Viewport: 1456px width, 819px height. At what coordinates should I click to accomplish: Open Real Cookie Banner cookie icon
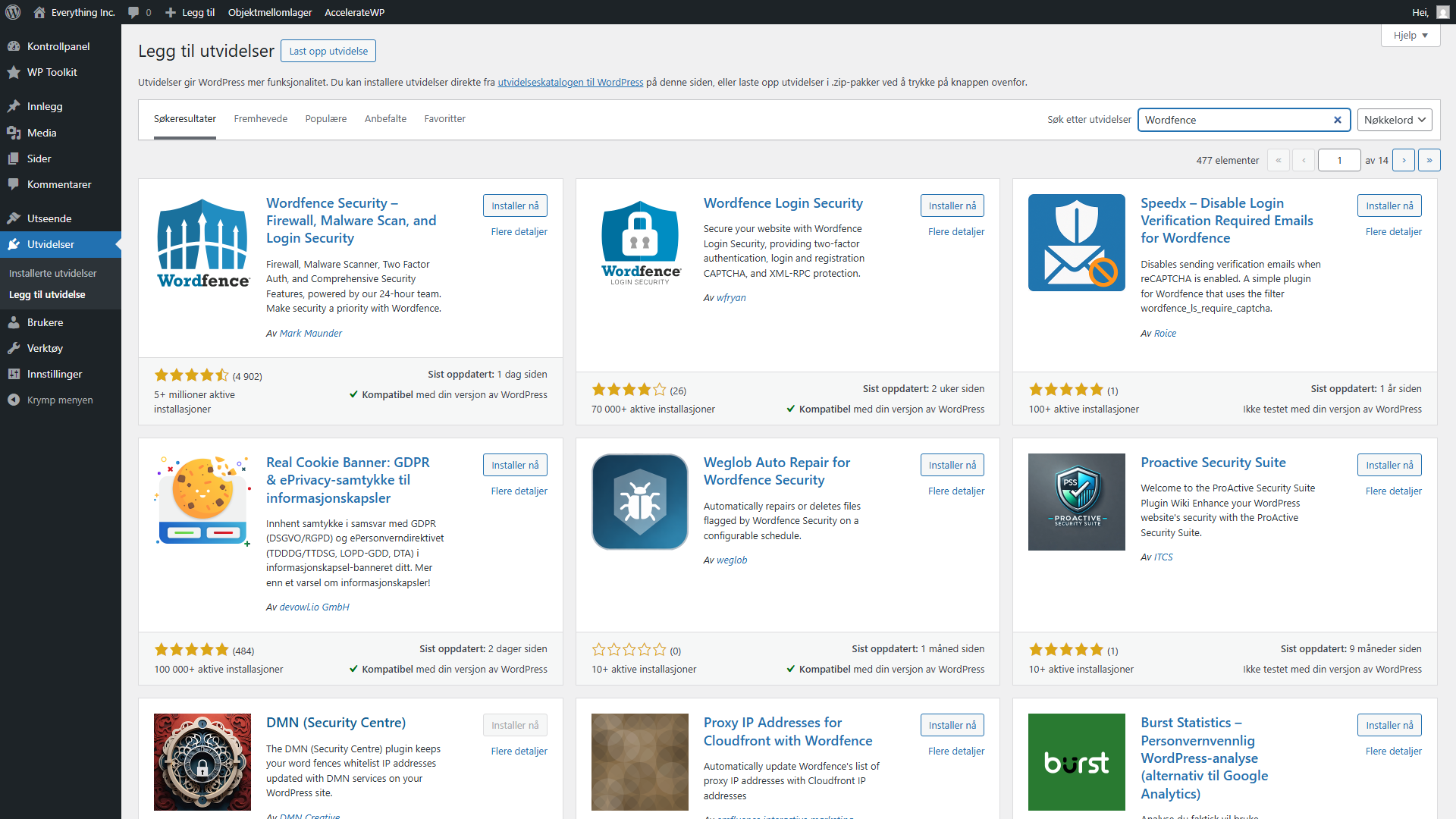coord(202,502)
